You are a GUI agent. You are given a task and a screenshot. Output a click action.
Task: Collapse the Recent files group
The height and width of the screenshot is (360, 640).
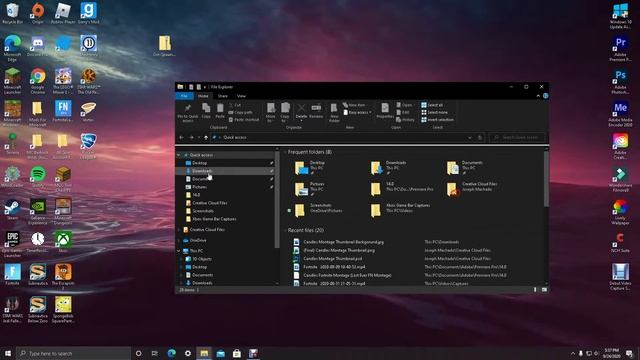(x=285, y=231)
